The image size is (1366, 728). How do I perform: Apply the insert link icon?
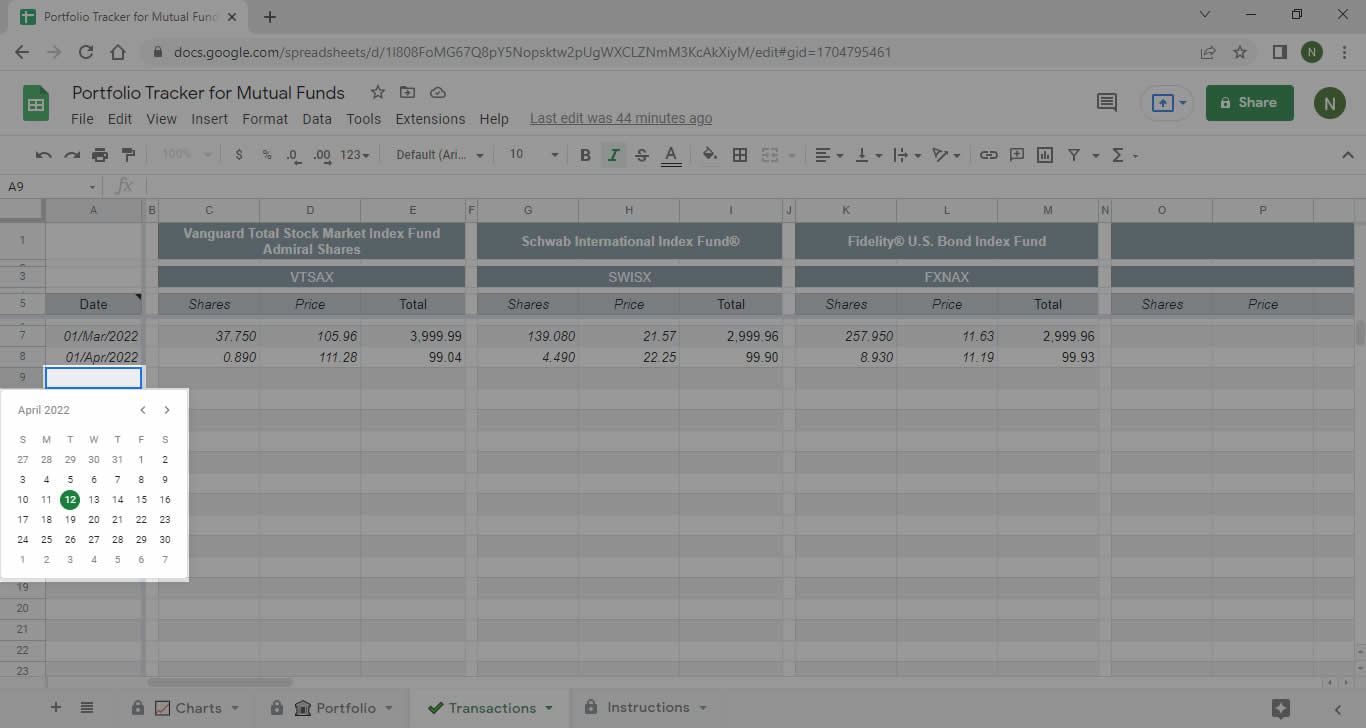989,155
